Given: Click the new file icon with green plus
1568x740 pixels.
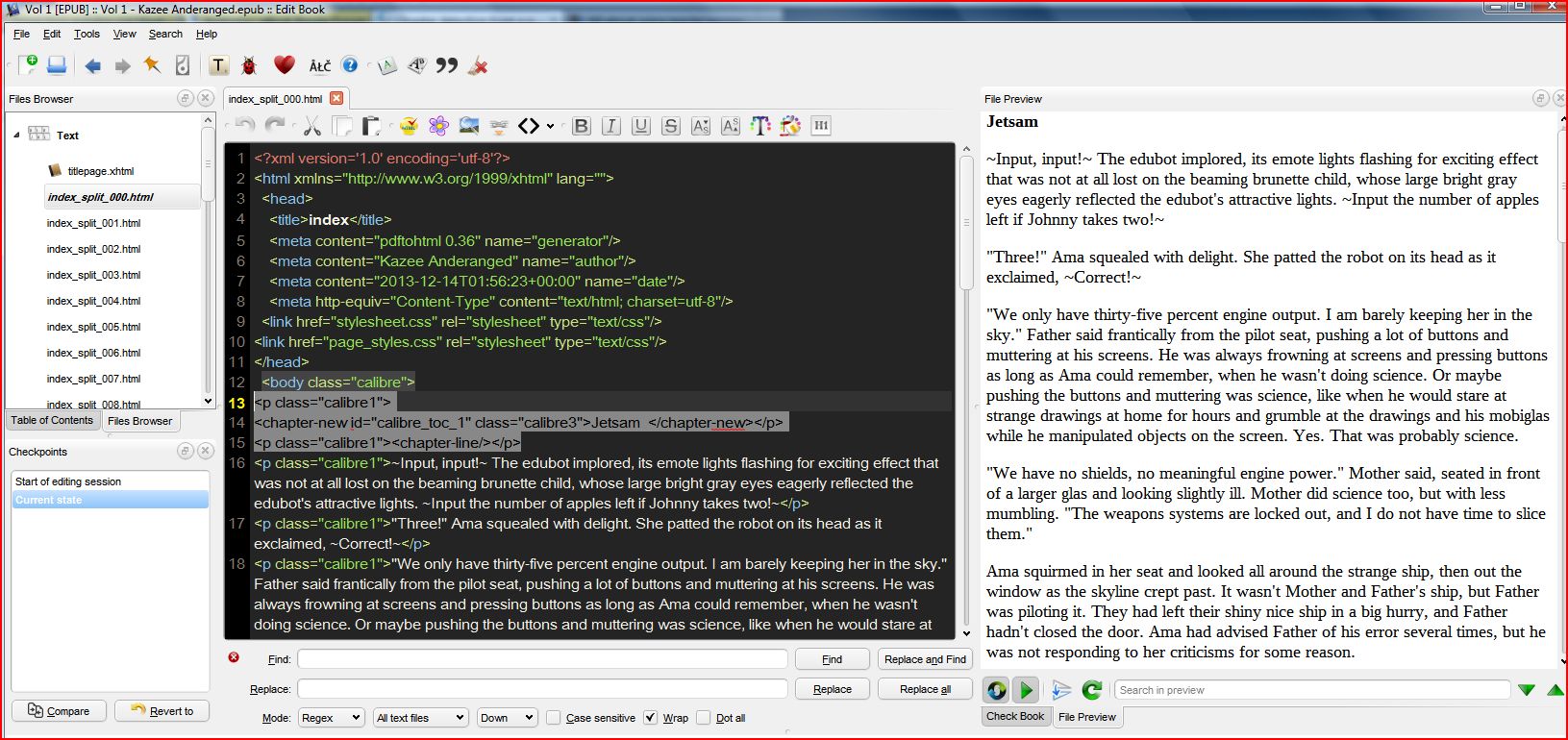Looking at the screenshot, I should point(29,65).
